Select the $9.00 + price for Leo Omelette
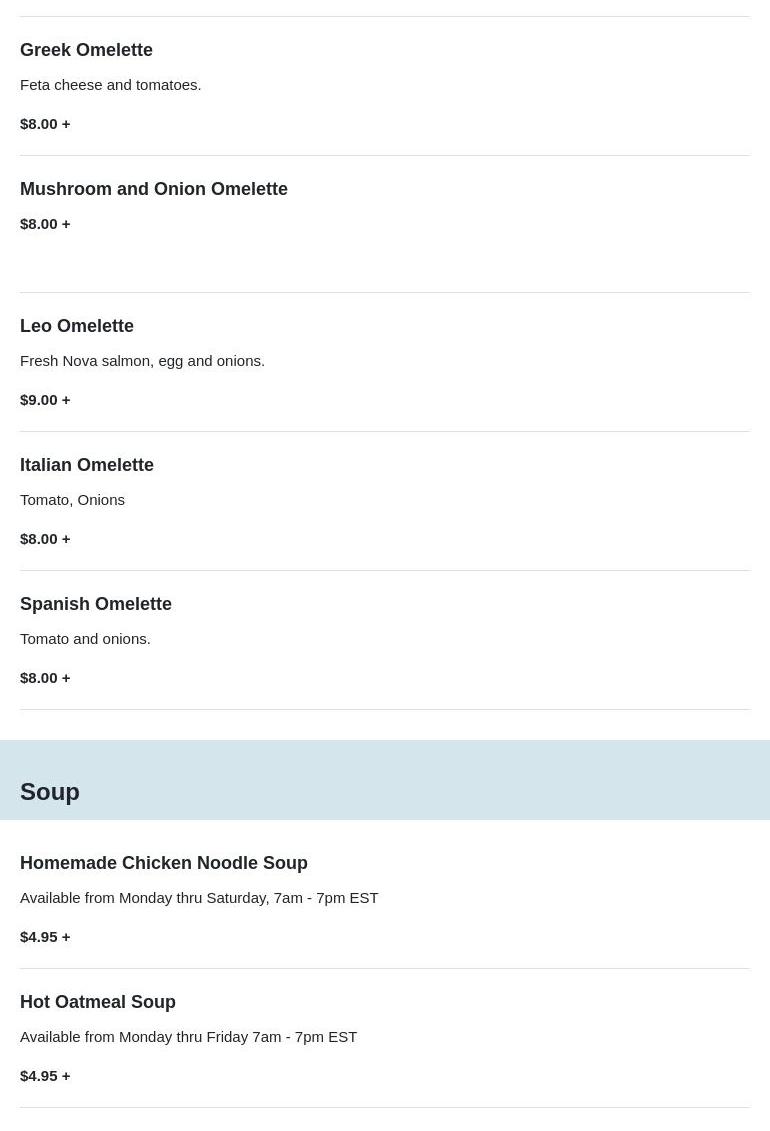The height and width of the screenshot is (1131, 770). 45,400
